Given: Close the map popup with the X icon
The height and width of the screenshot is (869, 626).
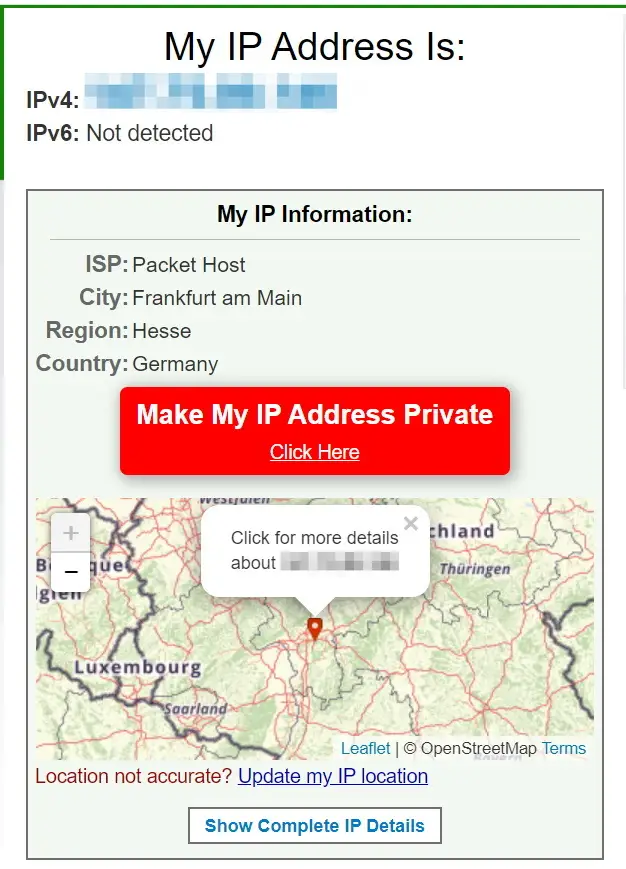Looking at the screenshot, I should click(410, 523).
